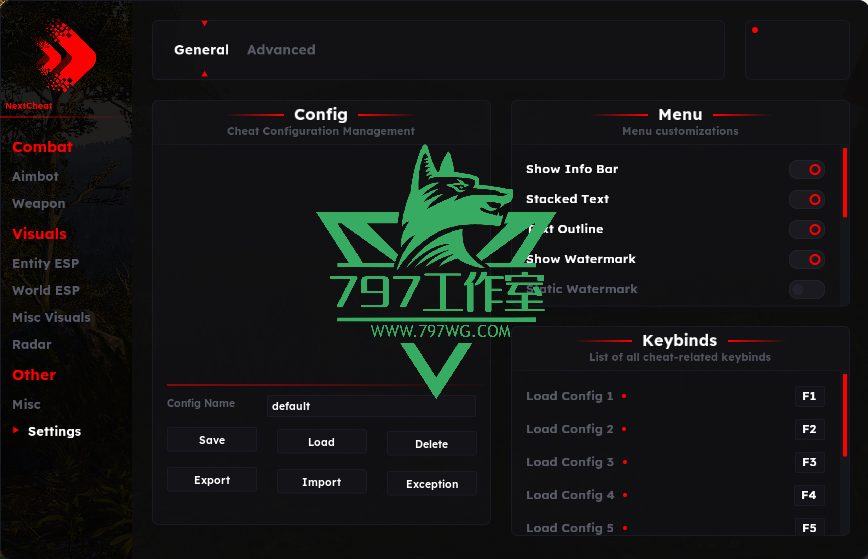Click the red dot in the top-right panel
This screenshot has width=868, height=559.
755,30
